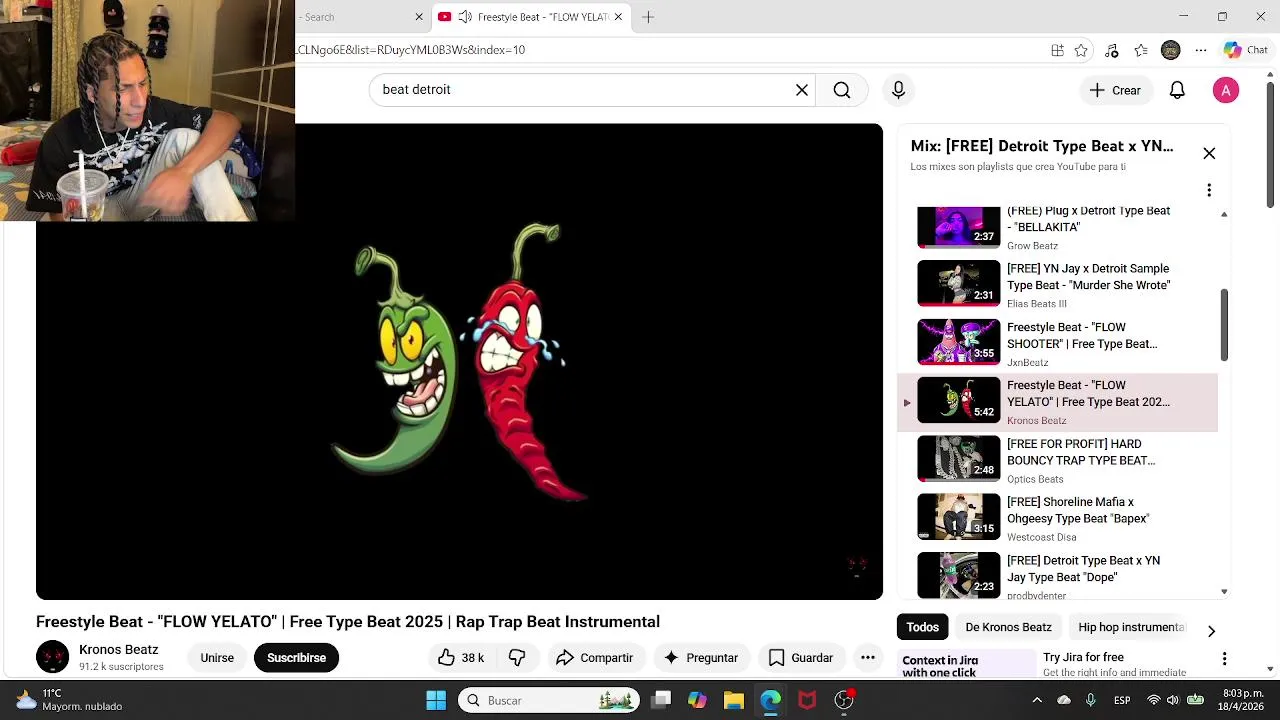1280x720 pixels.
Task: Open more actions ellipsis beside Guardar
Action: click(868, 657)
